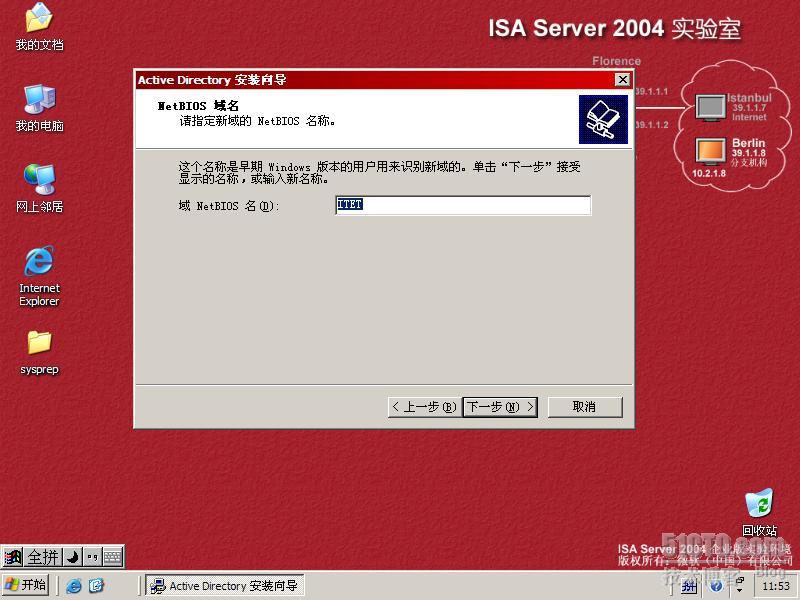Open 我的文档 desktop icon
The height and width of the screenshot is (600, 800).
point(39,27)
